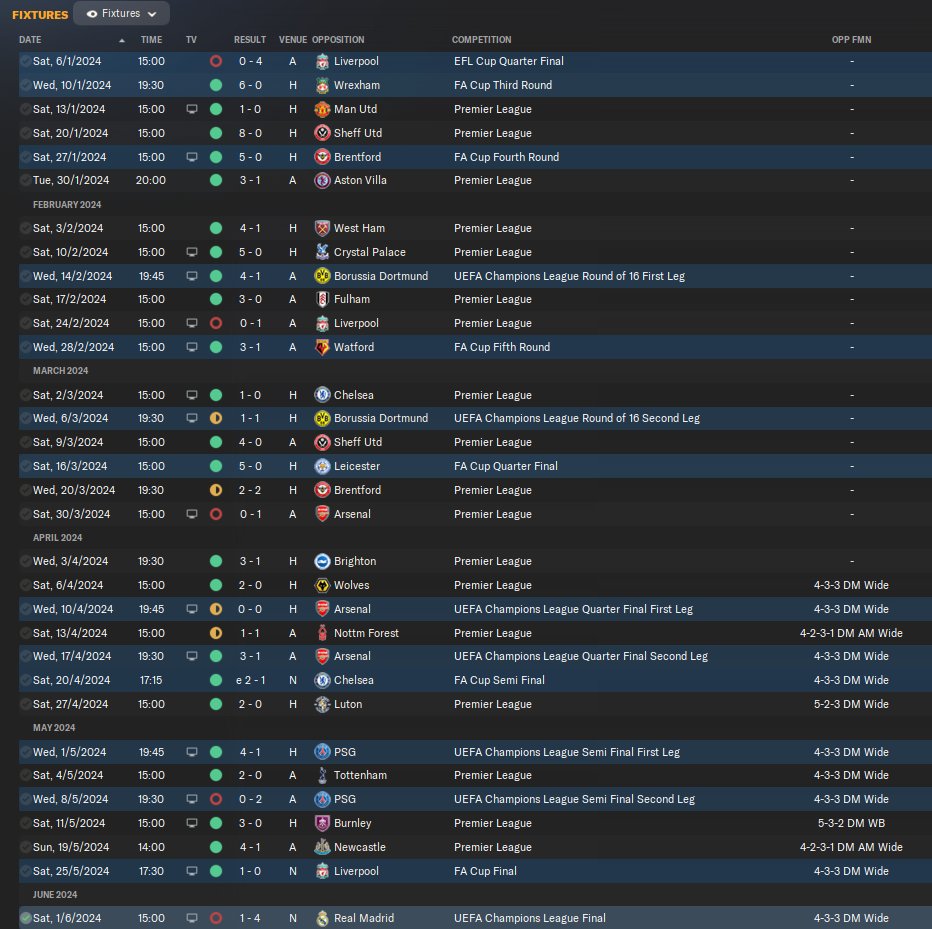Click the Newcastle club crest
Viewport: 932px width, 929px height.
pyautogui.click(x=322, y=847)
